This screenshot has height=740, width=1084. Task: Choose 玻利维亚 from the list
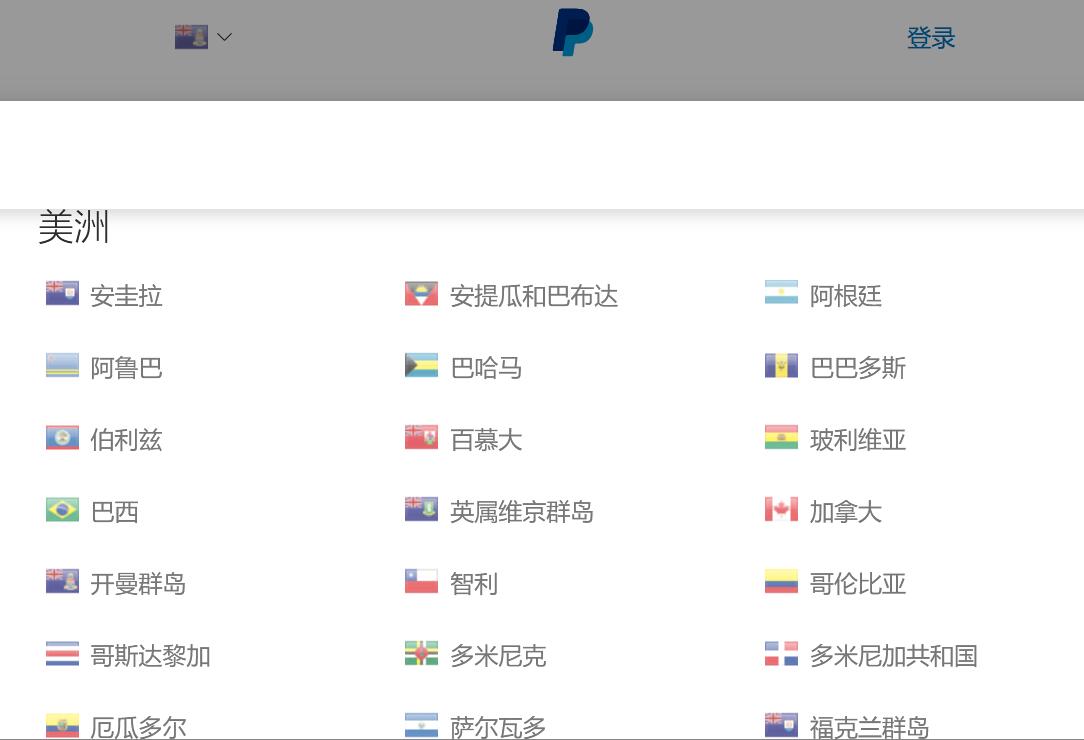858,440
